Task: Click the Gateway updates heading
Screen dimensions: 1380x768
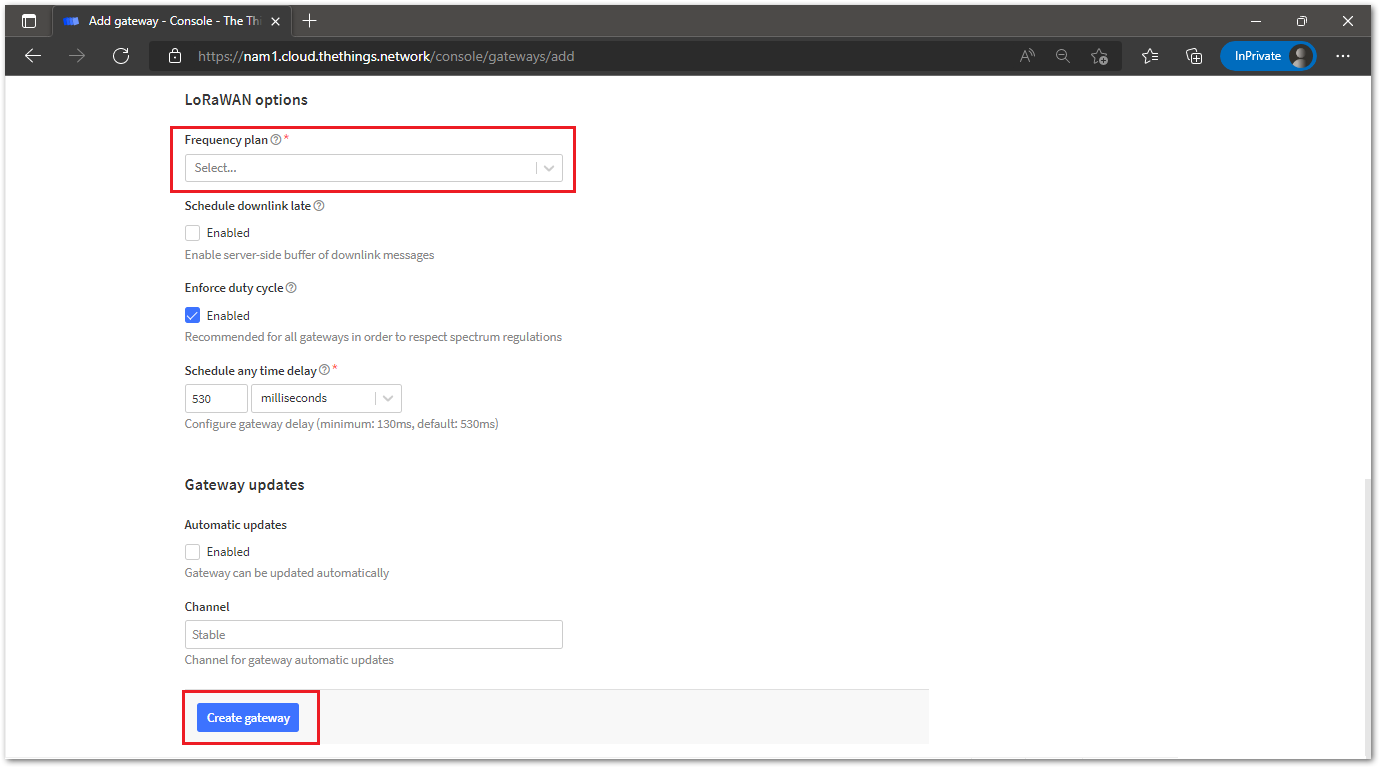Action: 244,485
